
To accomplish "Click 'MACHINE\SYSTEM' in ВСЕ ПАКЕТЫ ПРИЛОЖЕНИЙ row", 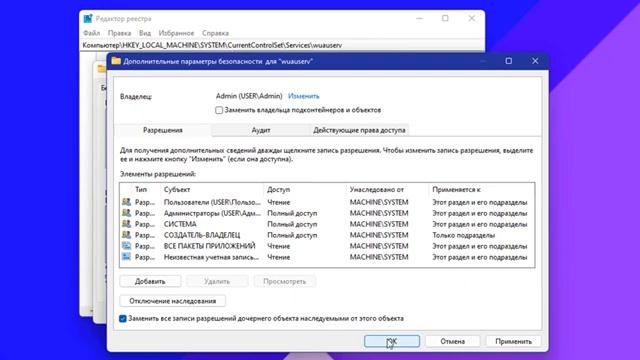I will pos(379,246).
